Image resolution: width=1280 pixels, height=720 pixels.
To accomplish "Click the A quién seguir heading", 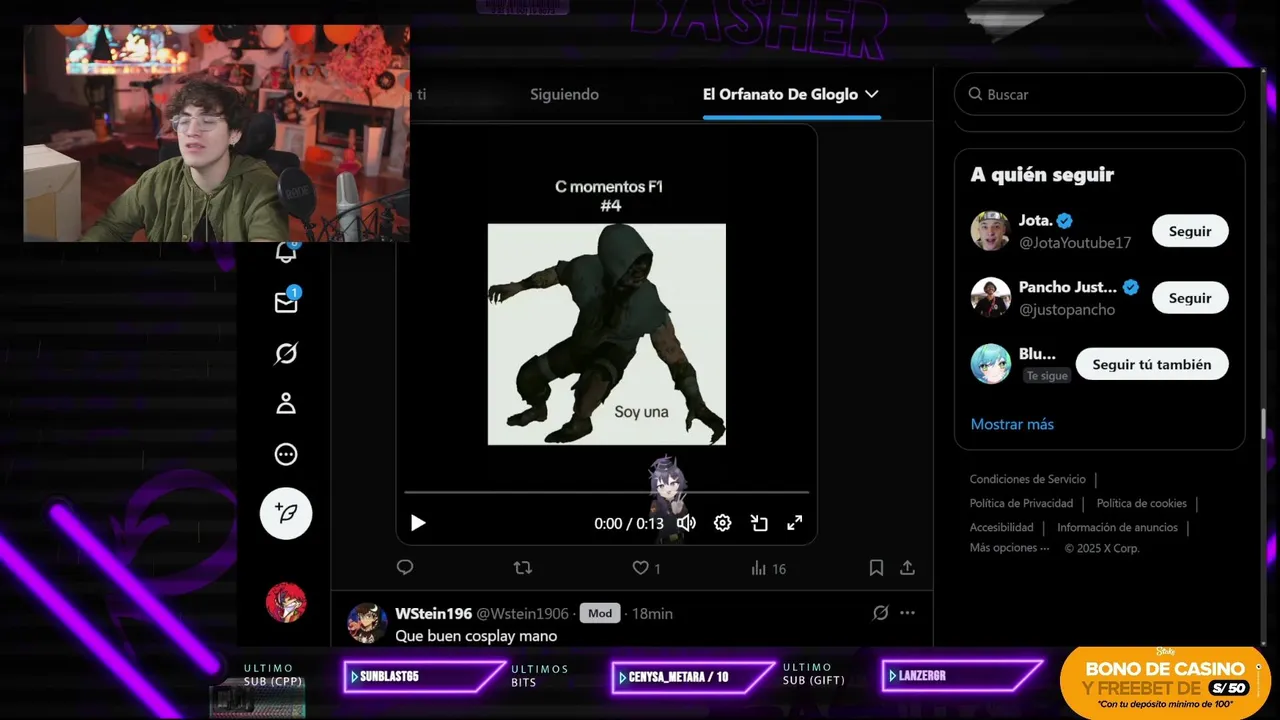I will [1042, 175].
